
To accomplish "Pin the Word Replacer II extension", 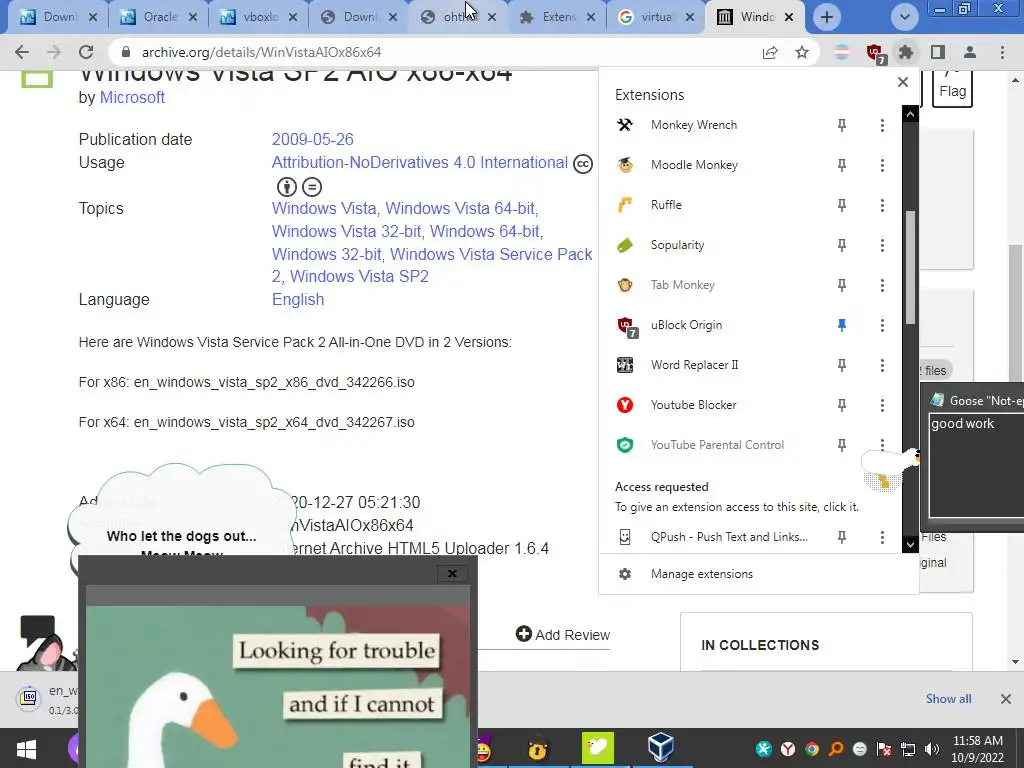I will 842,365.
